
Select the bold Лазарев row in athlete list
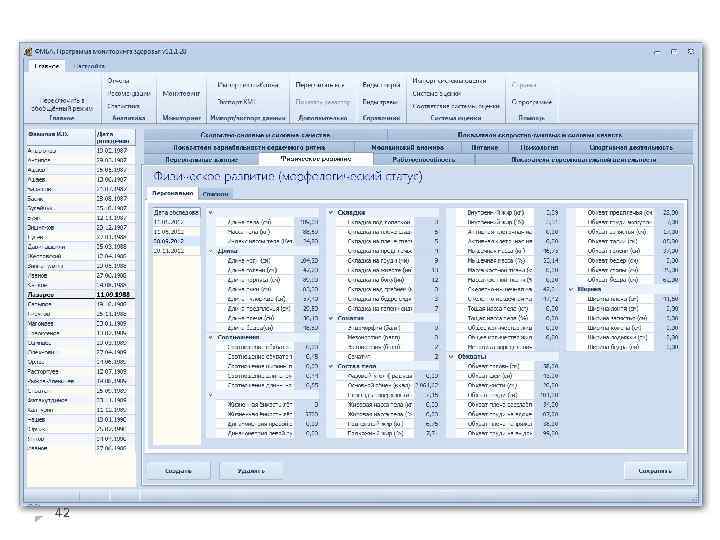[x=80, y=294]
